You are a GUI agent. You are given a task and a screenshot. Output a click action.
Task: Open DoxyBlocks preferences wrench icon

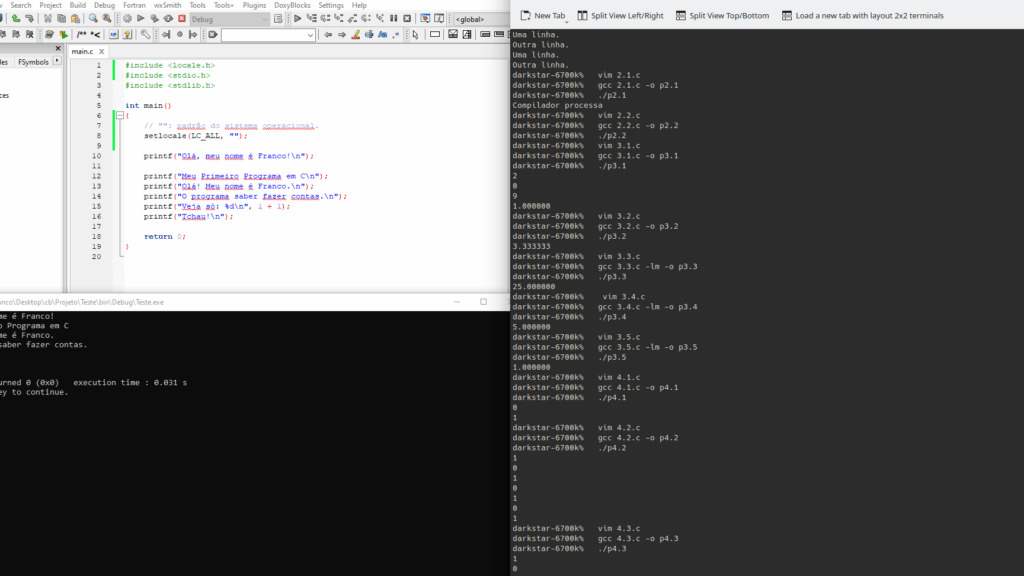[x=146, y=35]
